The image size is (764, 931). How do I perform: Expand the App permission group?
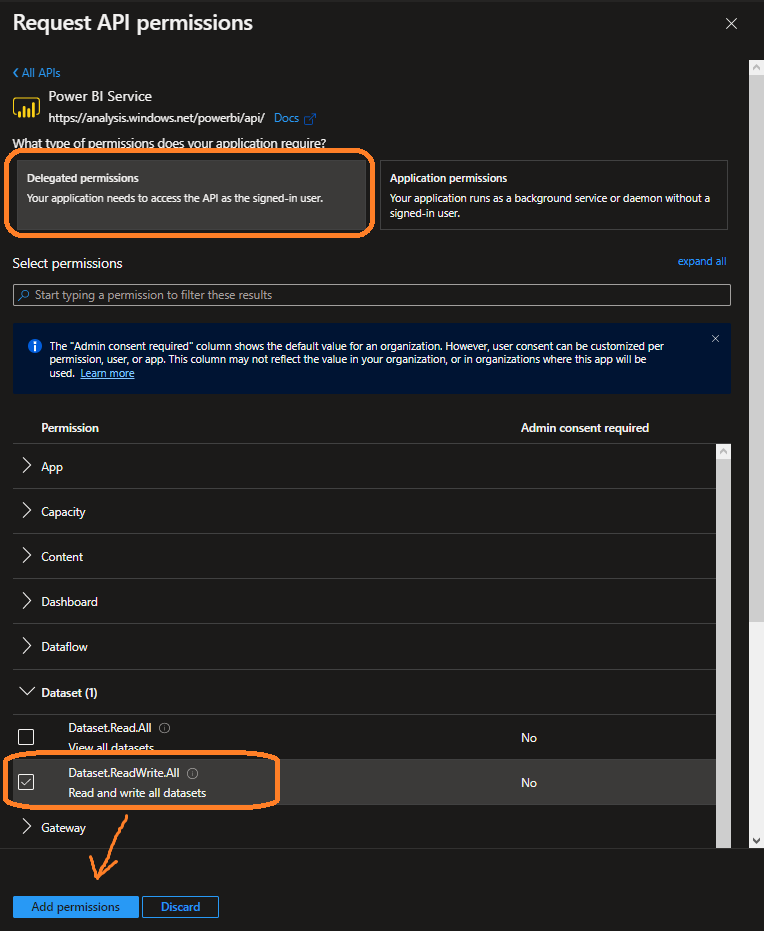click(27, 467)
